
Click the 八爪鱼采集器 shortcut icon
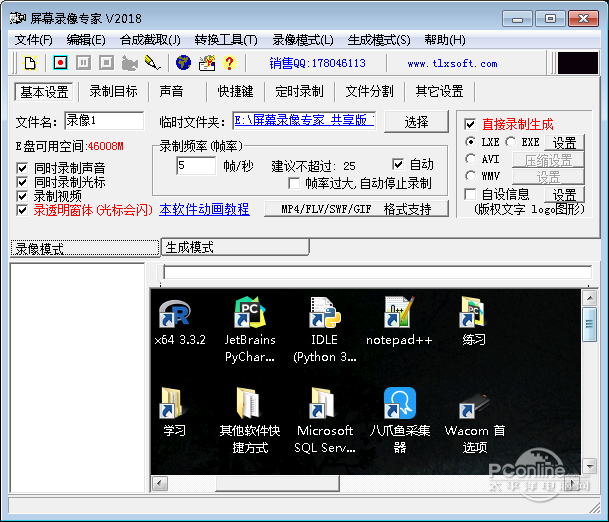(400, 403)
